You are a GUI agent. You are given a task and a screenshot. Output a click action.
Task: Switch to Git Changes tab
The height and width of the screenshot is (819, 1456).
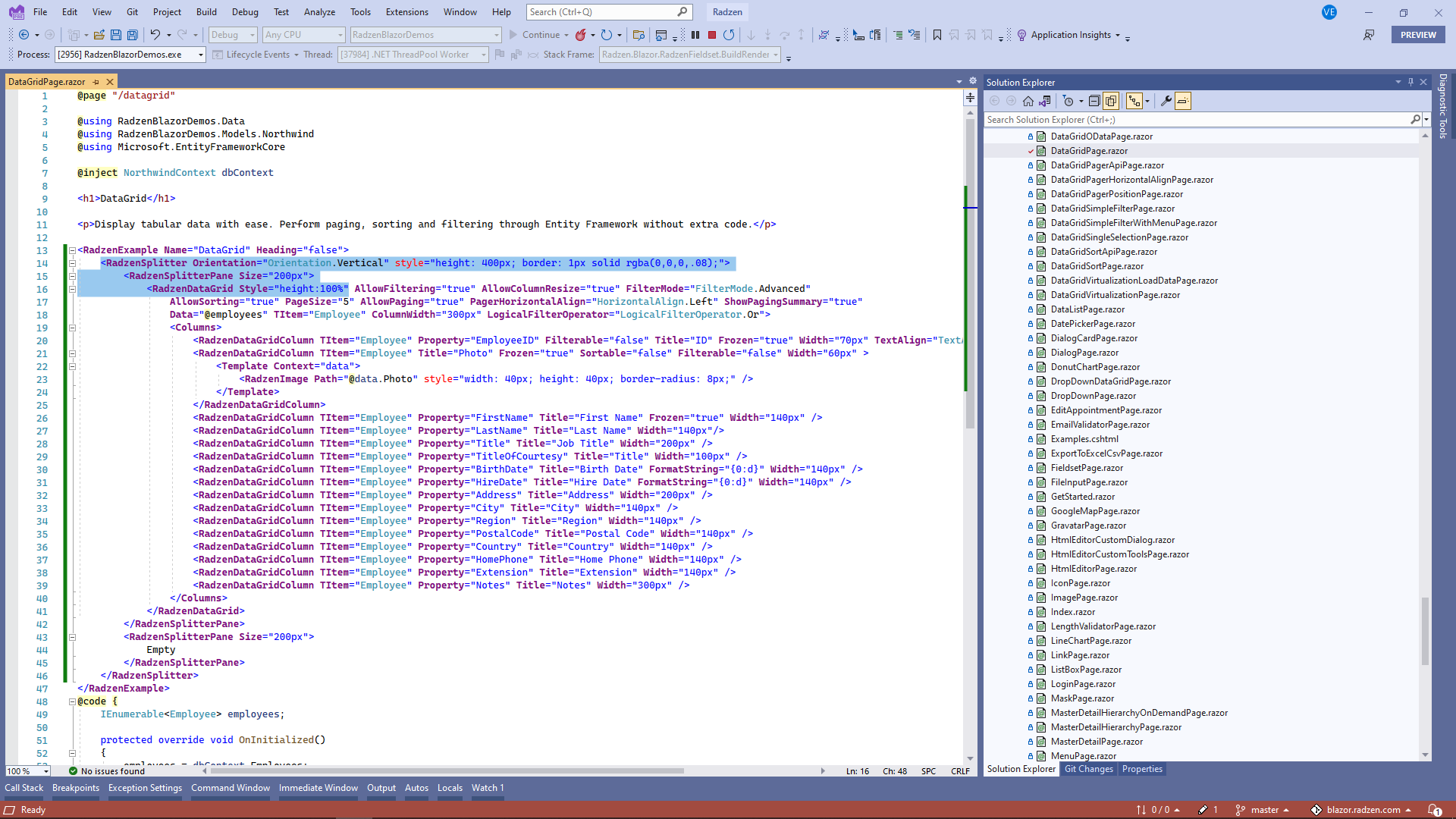(1088, 769)
